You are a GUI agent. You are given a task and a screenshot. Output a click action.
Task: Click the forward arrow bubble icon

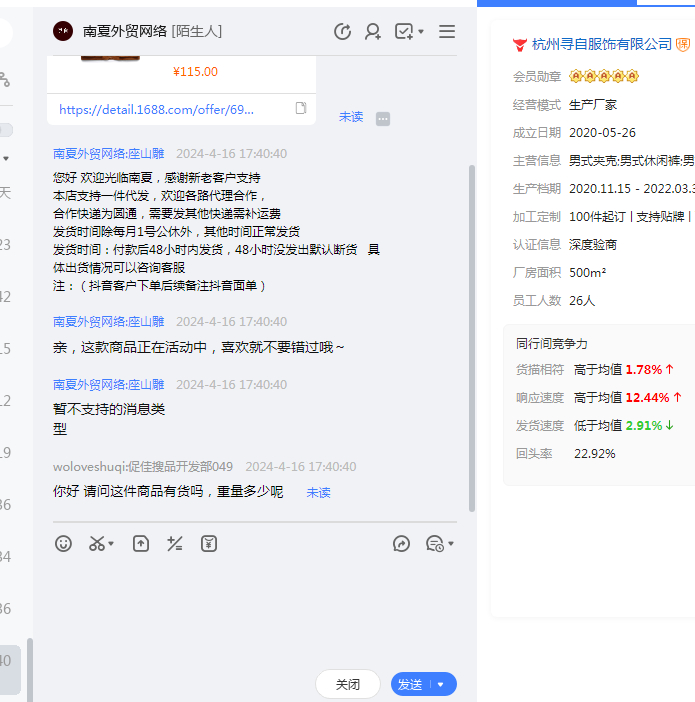(x=401, y=544)
